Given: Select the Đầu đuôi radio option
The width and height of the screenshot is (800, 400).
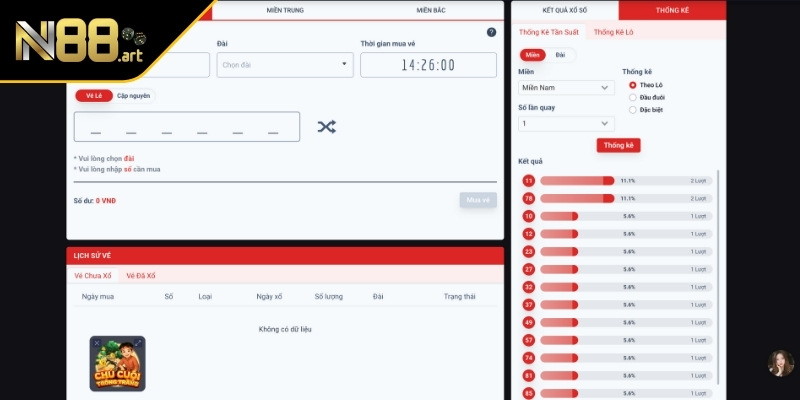Looking at the screenshot, I should click(633, 97).
